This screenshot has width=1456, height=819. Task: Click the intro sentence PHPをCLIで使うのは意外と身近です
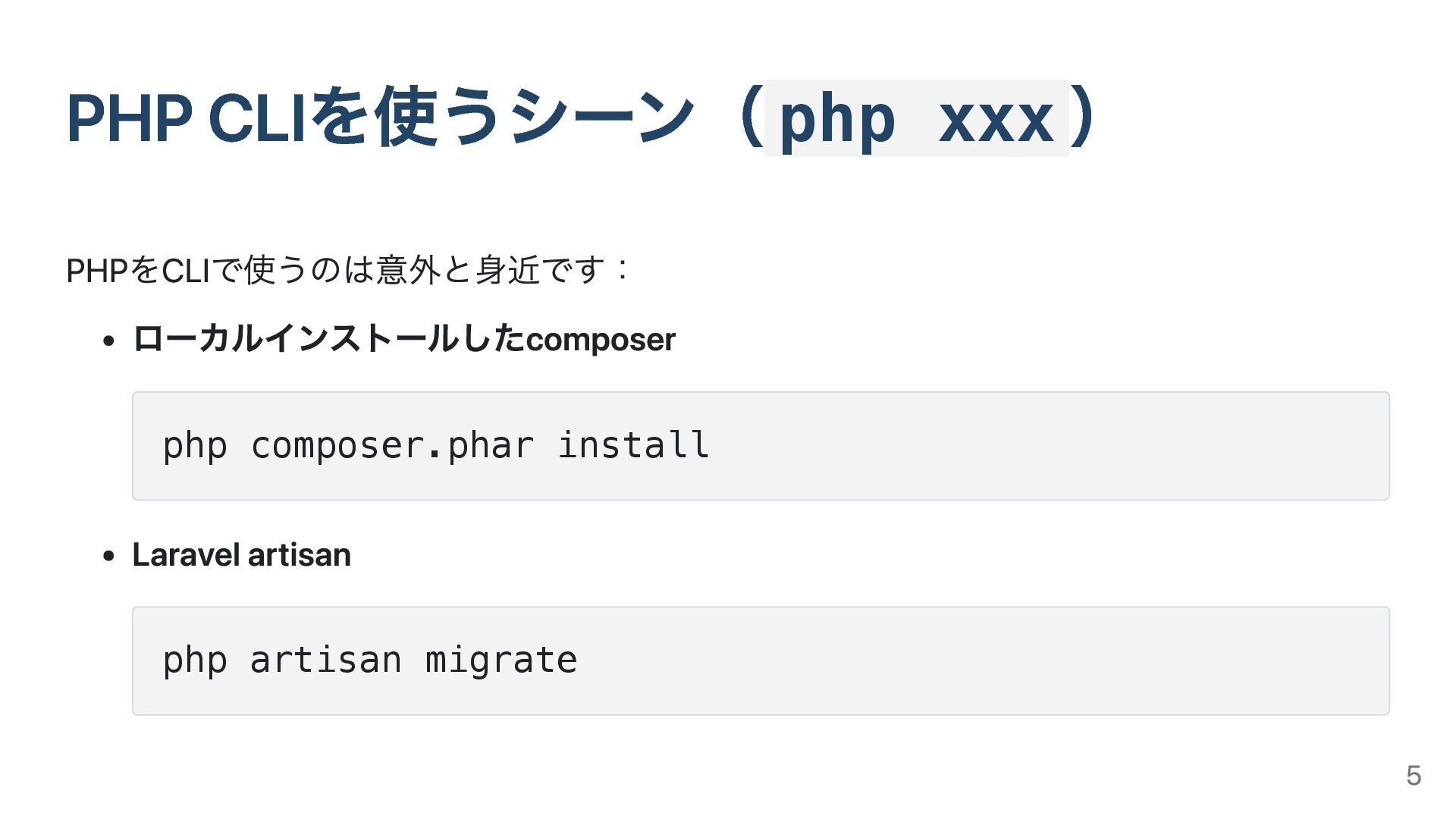tap(347, 270)
